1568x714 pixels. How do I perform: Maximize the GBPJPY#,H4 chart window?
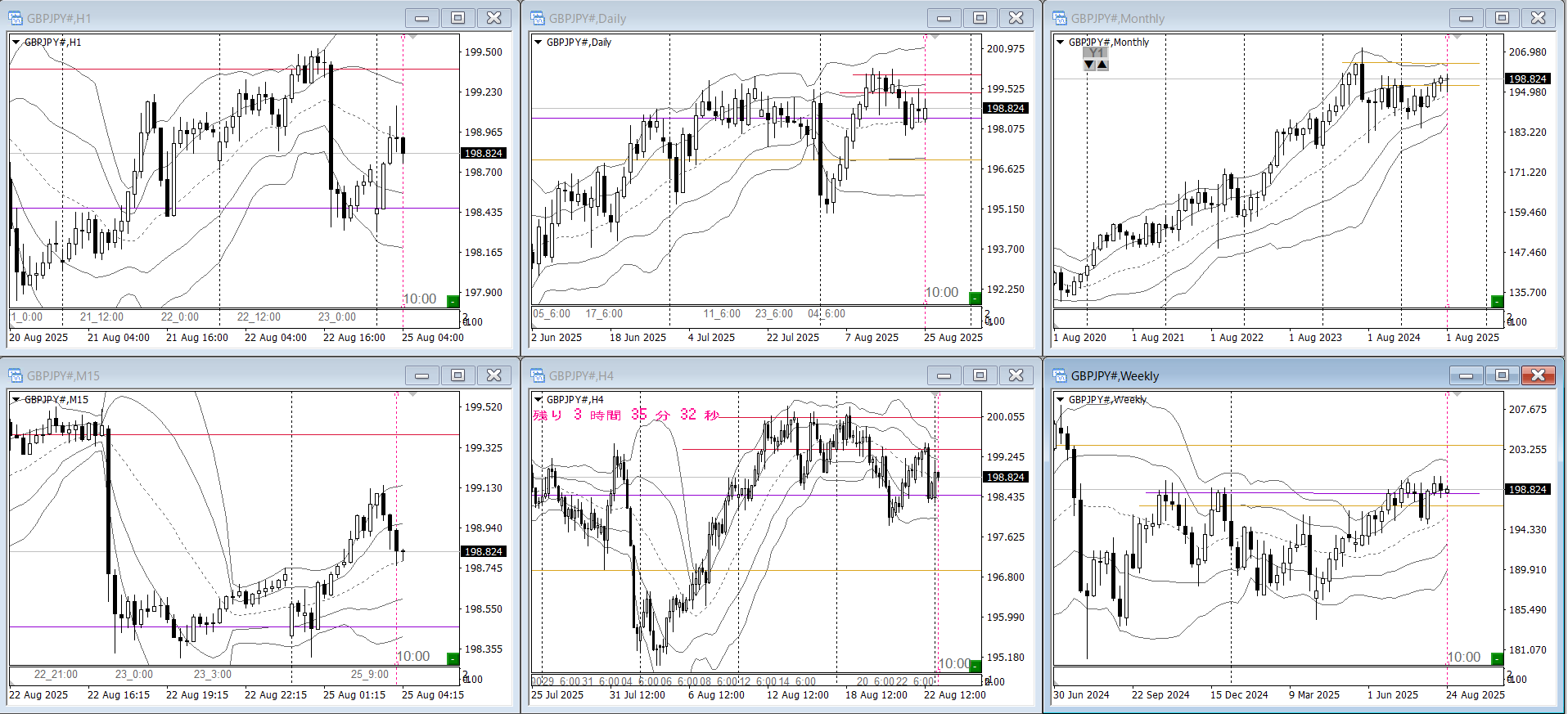tap(980, 375)
